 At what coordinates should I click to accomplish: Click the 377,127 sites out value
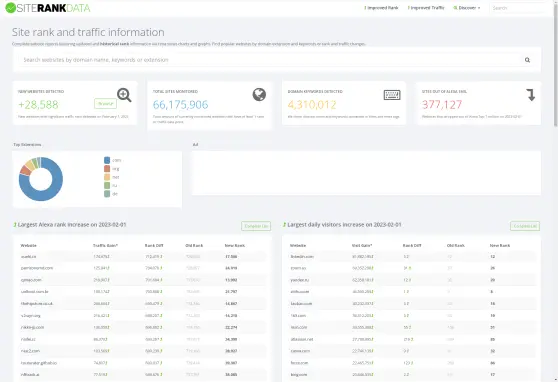point(442,105)
